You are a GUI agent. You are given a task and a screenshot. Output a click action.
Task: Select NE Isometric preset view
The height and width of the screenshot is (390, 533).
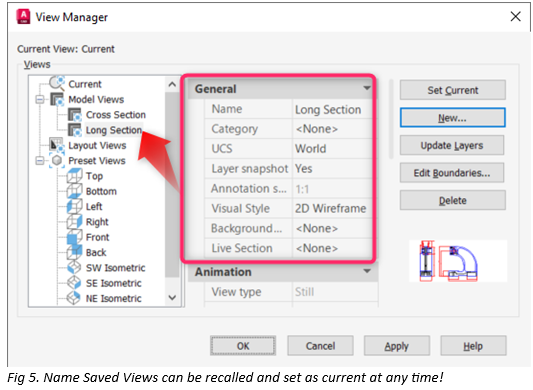tap(114, 298)
